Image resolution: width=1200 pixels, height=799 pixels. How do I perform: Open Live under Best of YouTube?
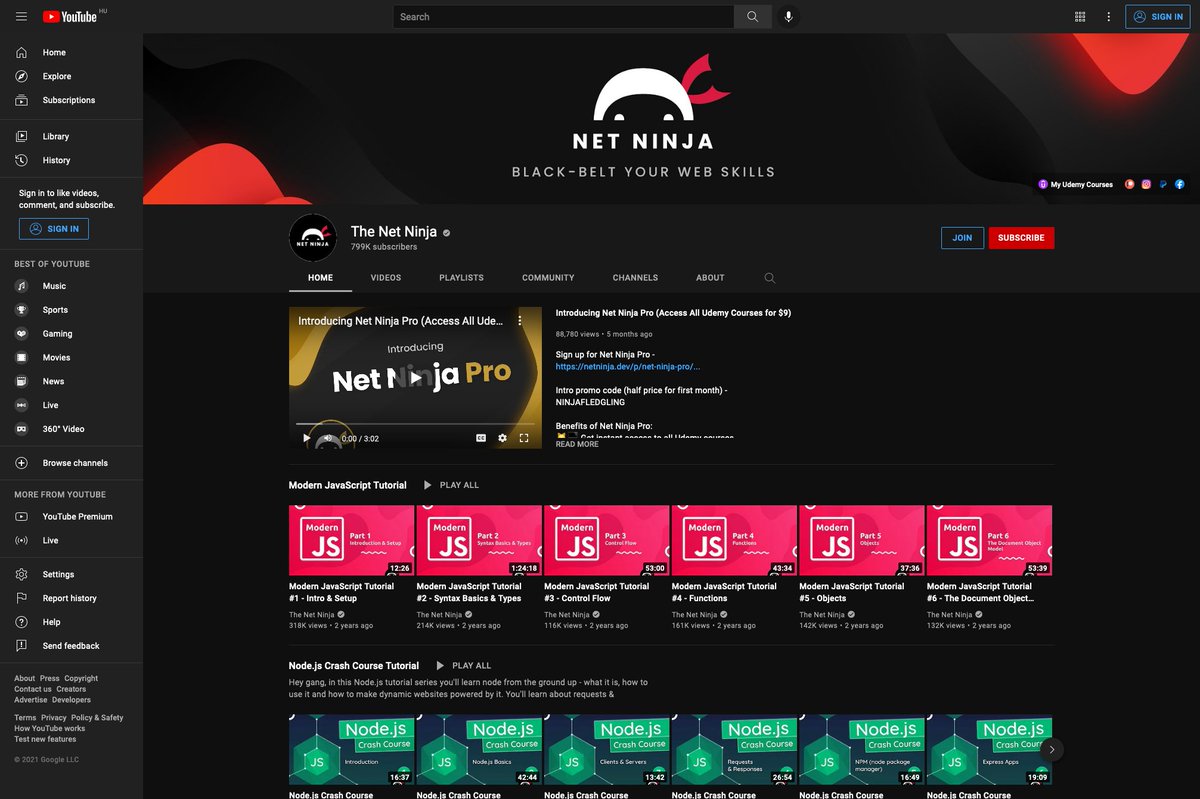[x=71, y=406]
